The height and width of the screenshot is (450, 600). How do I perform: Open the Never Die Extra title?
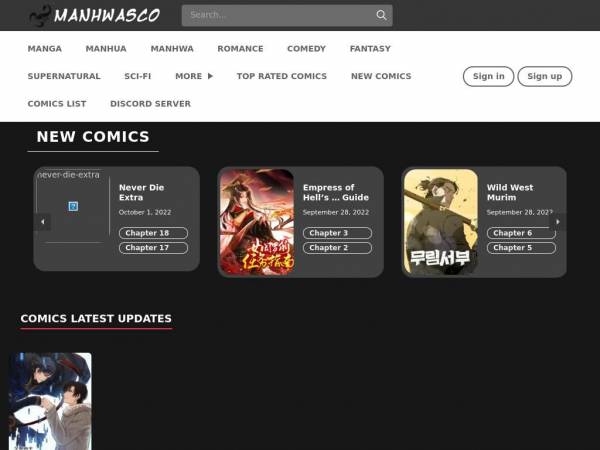click(x=142, y=192)
